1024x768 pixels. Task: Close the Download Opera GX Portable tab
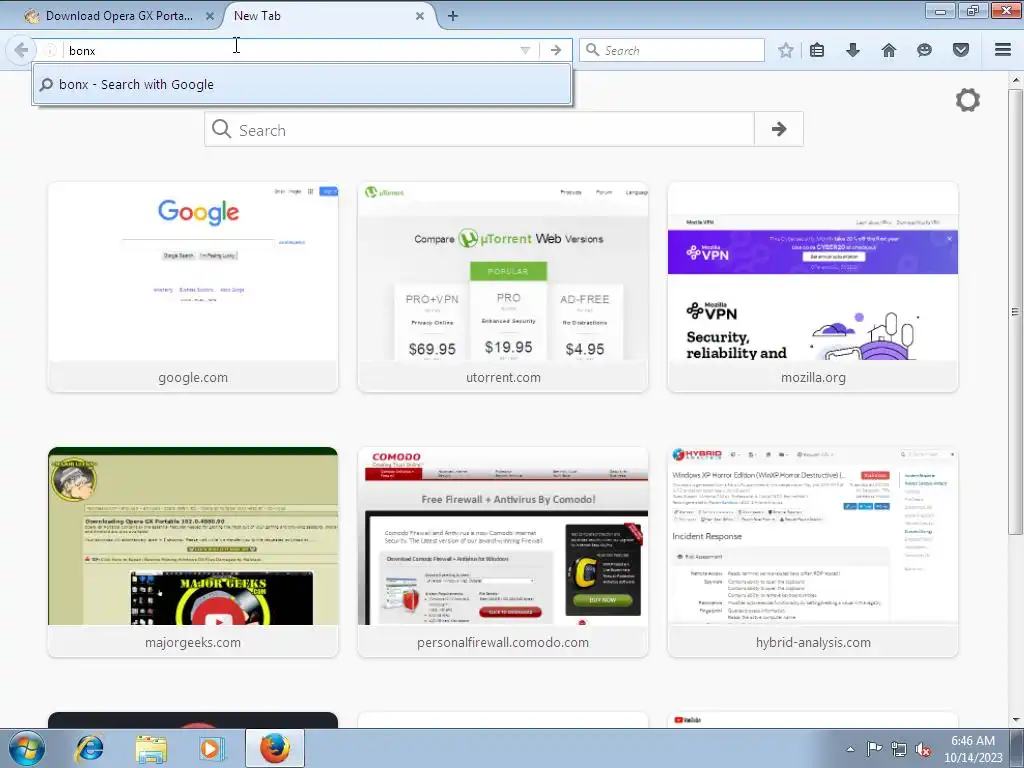coord(210,16)
